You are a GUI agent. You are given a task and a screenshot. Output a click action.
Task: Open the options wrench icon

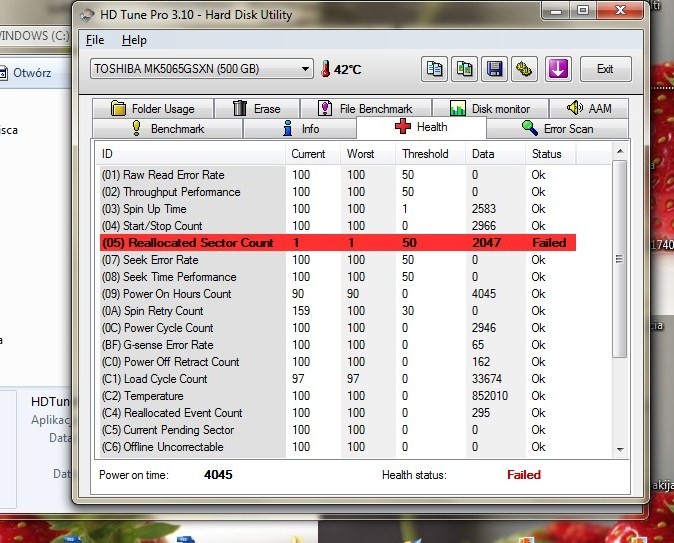tap(524, 69)
